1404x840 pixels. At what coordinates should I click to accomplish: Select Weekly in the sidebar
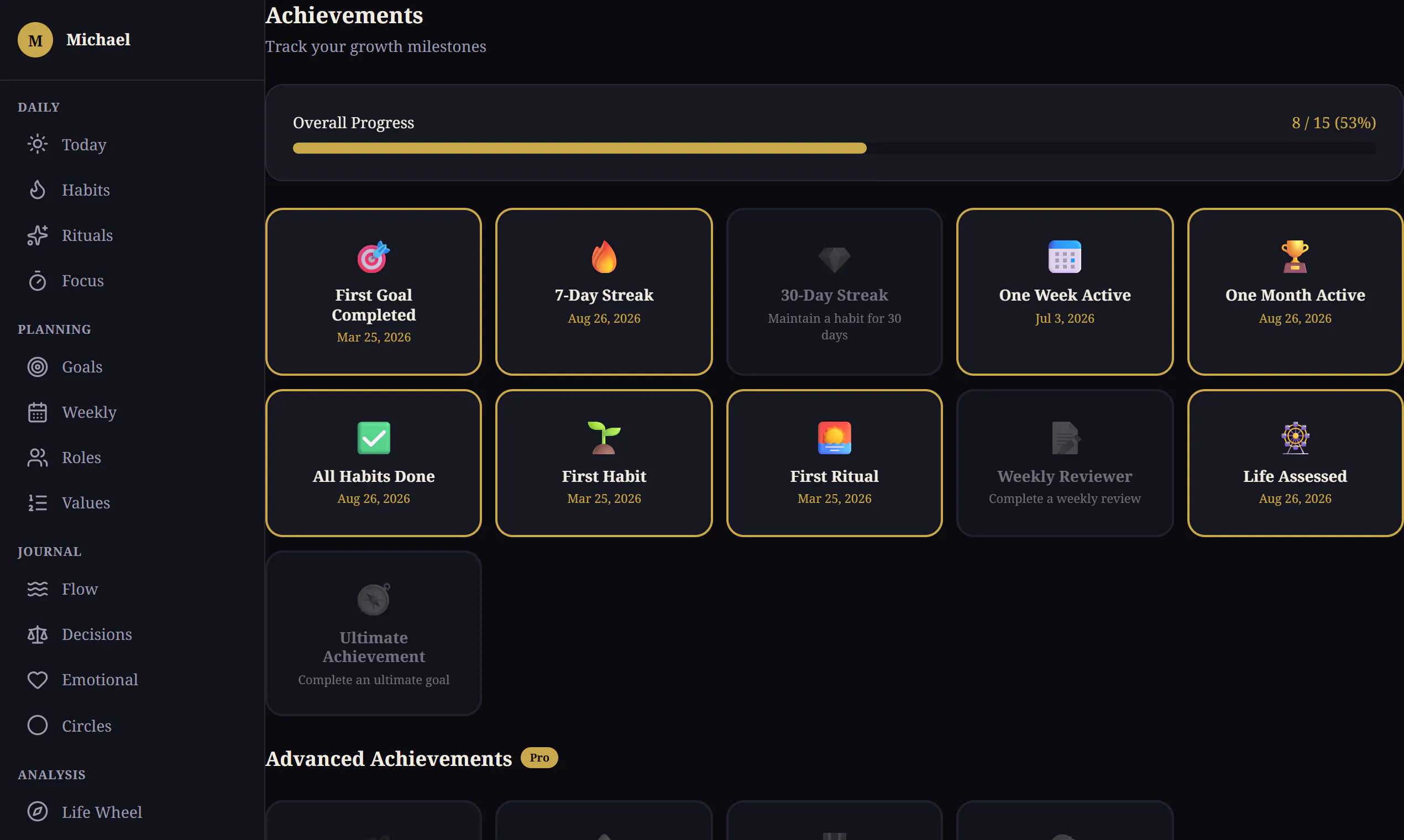tap(133, 412)
